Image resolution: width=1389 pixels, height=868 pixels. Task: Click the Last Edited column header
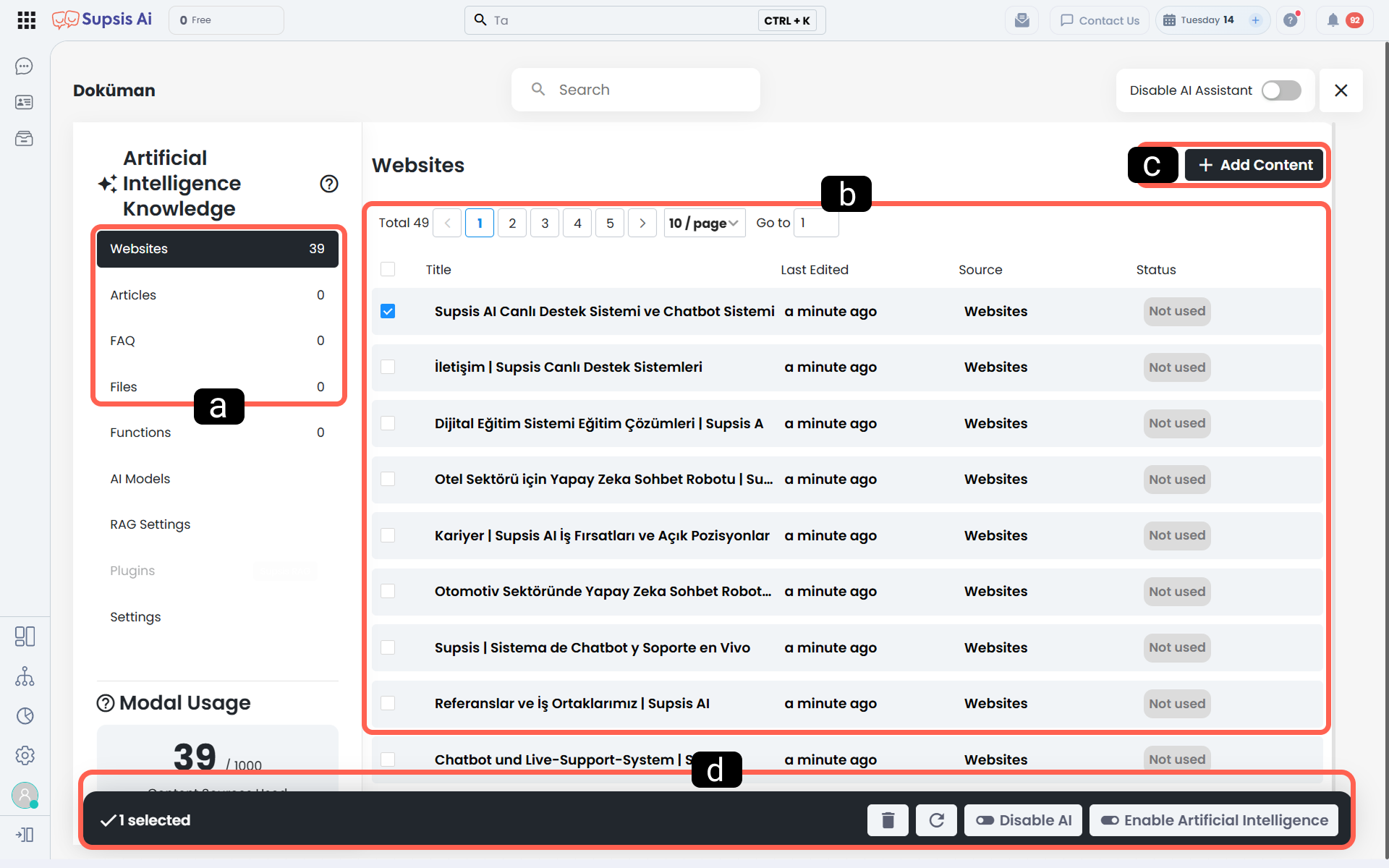(815, 270)
